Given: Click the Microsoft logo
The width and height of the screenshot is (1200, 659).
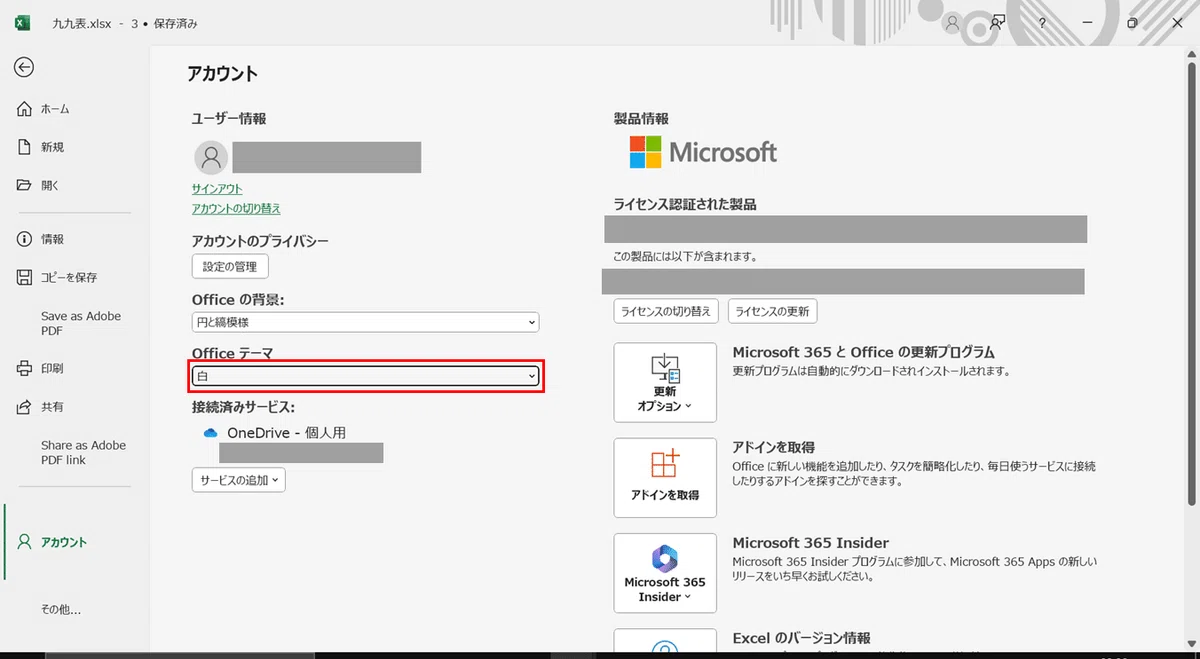Looking at the screenshot, I should pos(703,152).
